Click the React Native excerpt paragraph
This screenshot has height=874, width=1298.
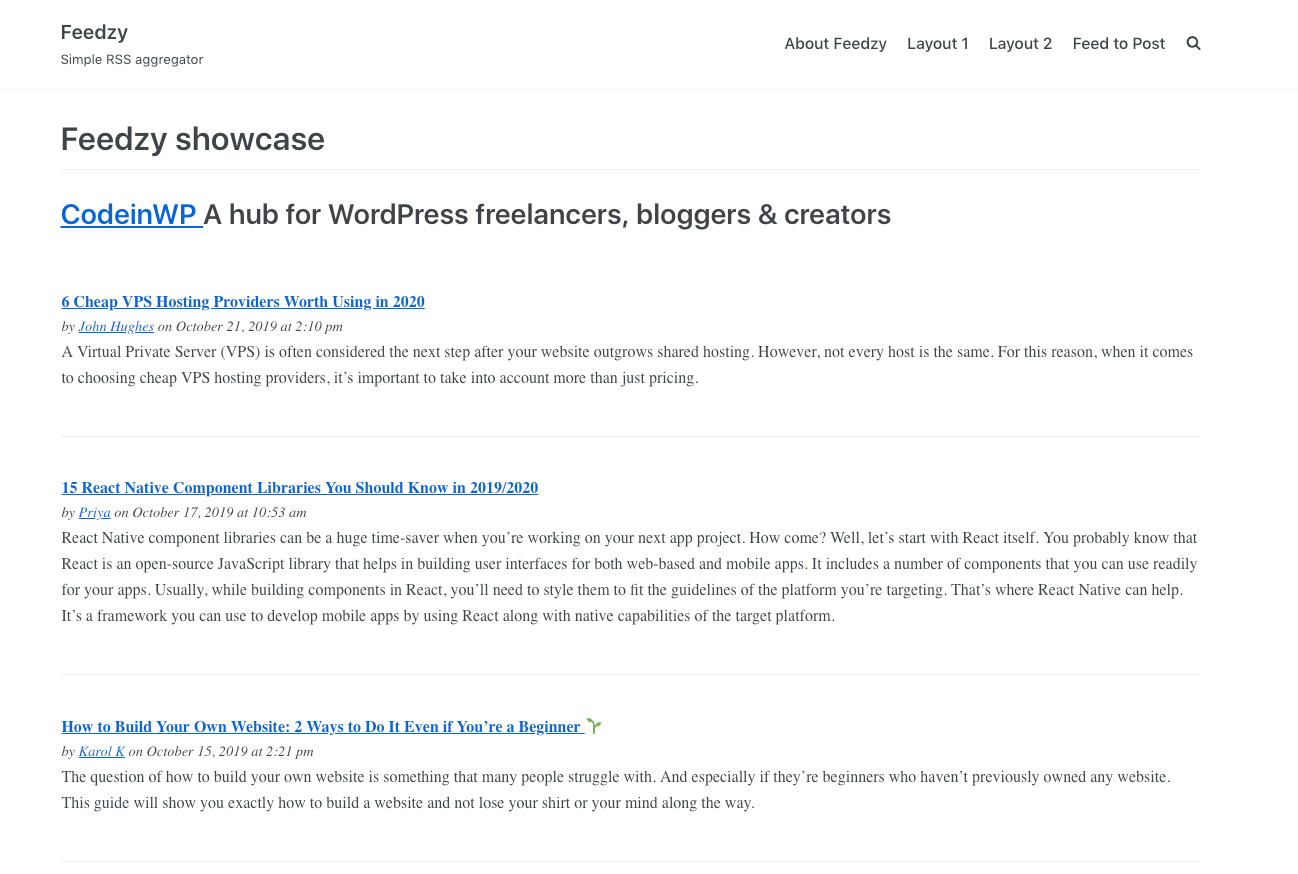point(628,577)
